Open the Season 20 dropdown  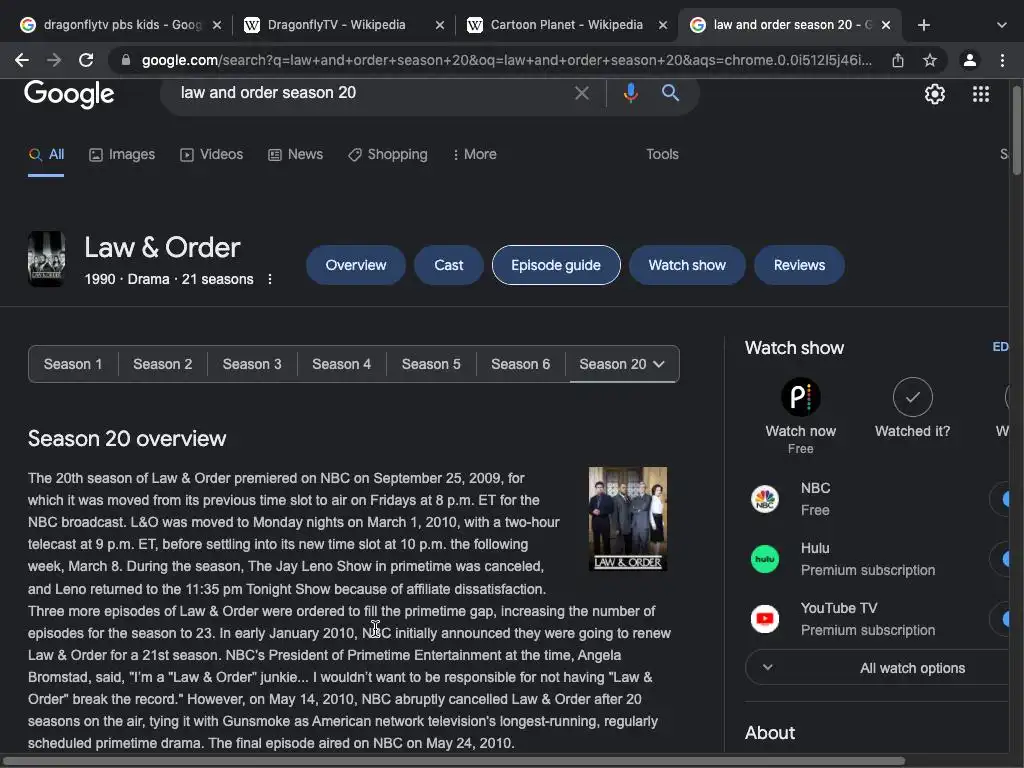click(x=622, y=364)
